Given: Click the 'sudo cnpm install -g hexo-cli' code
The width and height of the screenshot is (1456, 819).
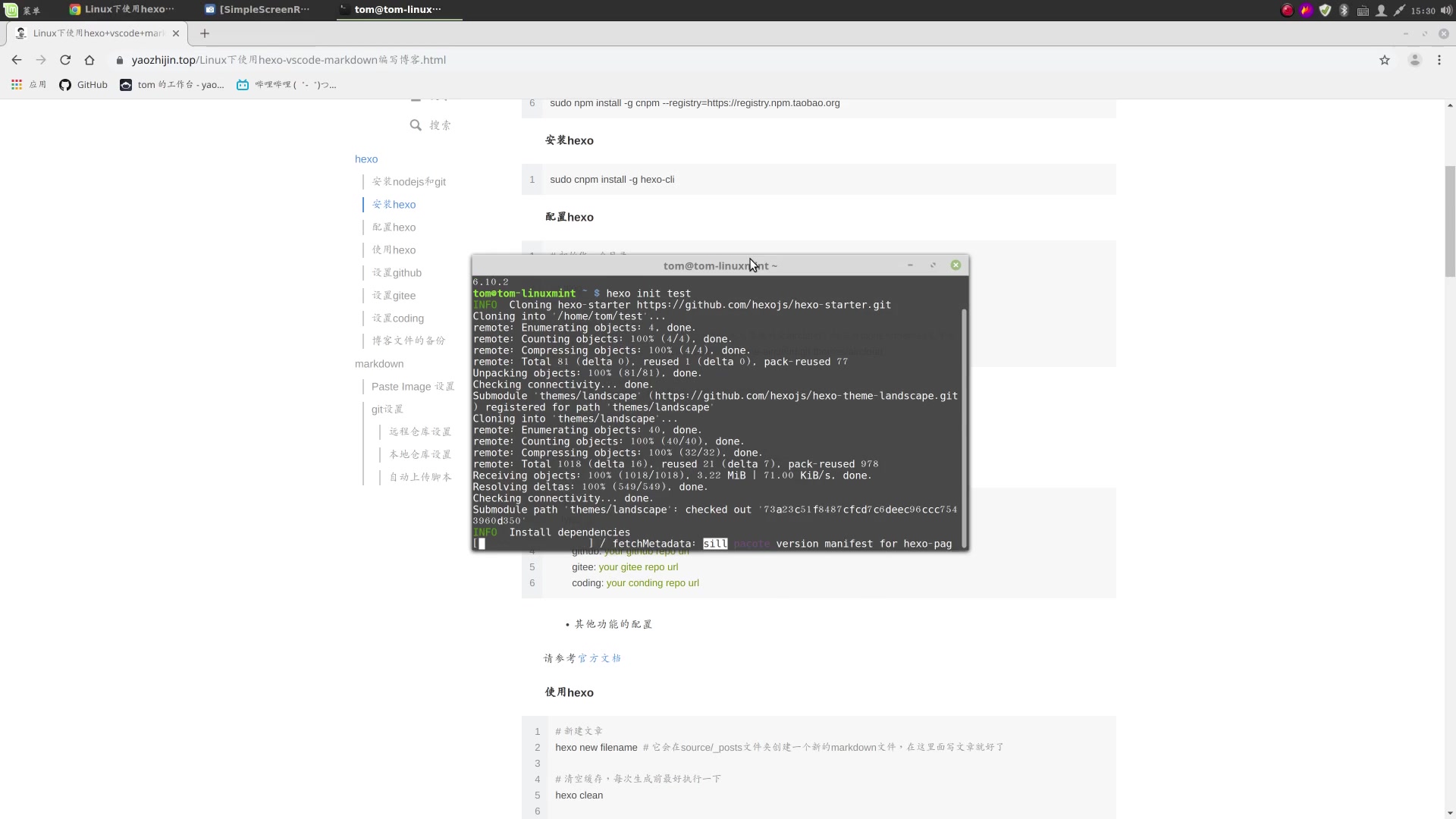Looking at the screenshot, I should click(x=612, y=180).
